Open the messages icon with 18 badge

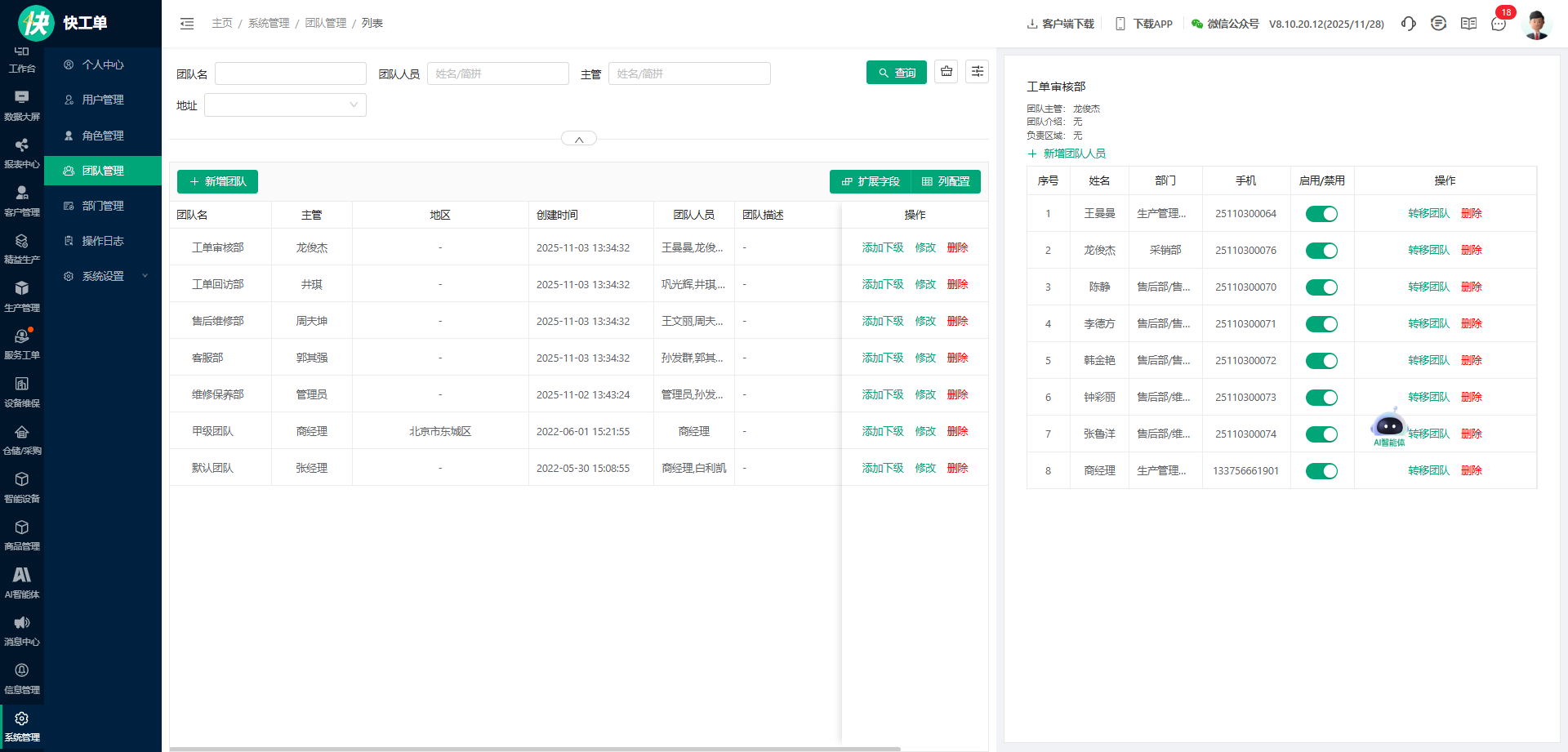click(1499, 24)
